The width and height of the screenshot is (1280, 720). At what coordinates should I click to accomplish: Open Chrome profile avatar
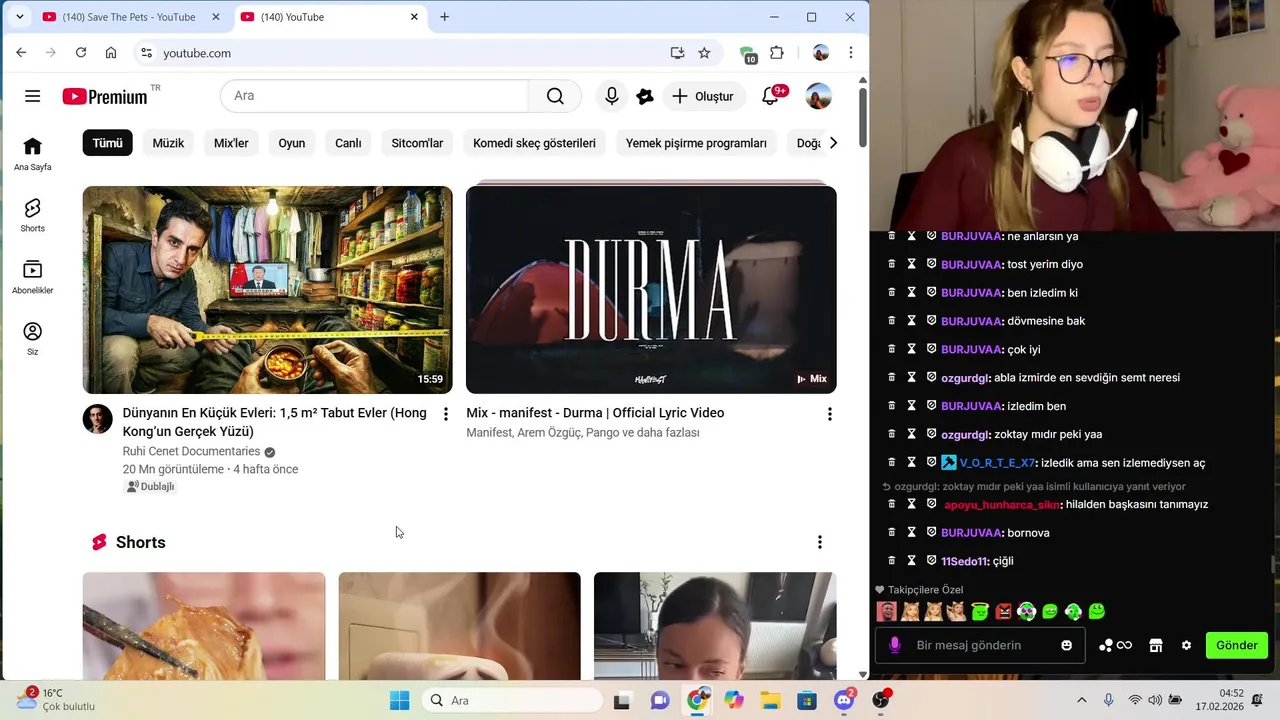coord(821,53)
